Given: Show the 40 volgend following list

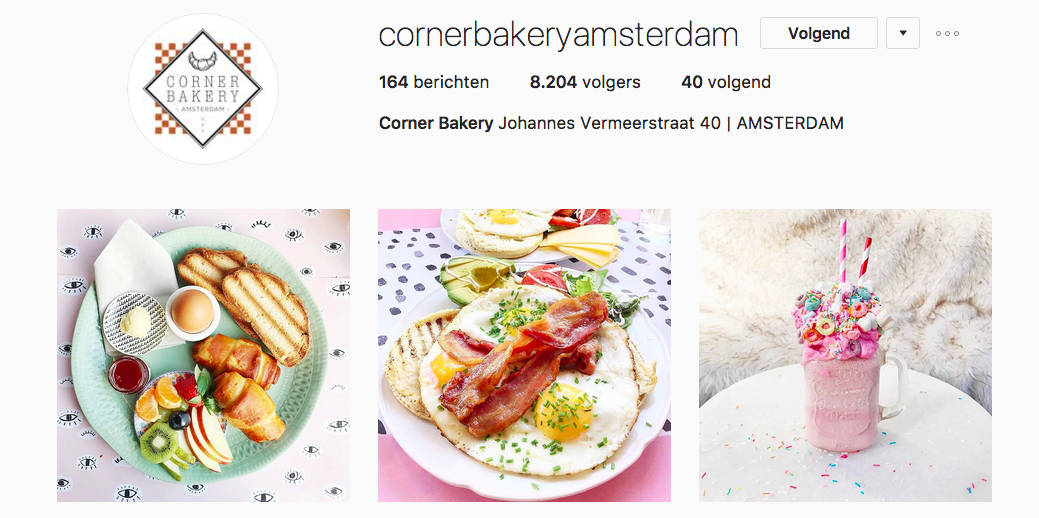Looking at the screenshot, I should (x=726, y=83).
